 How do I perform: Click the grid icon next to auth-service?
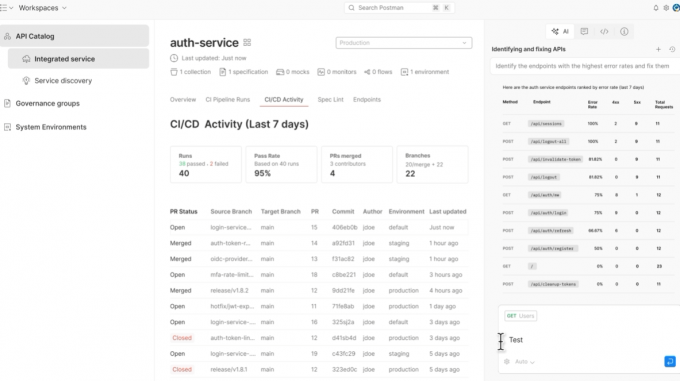point(247,42)
